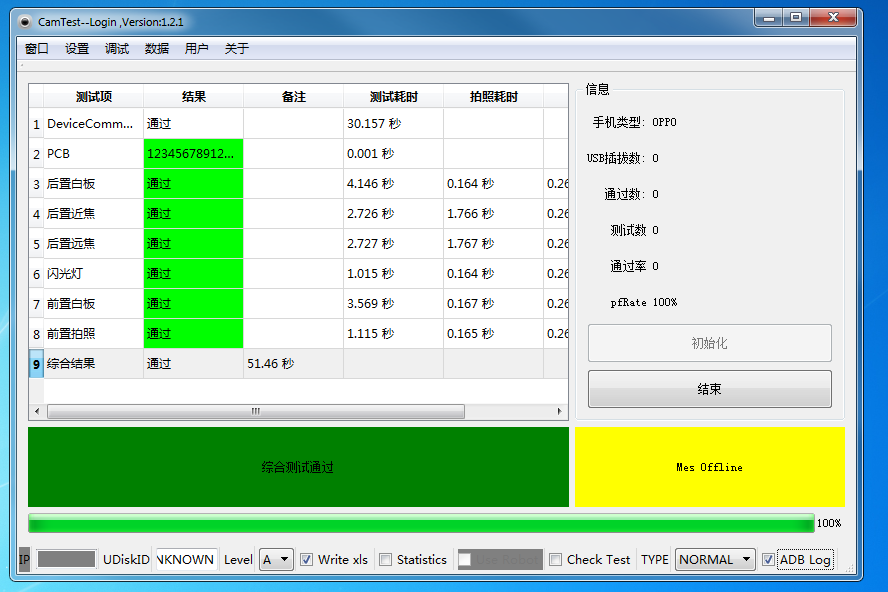
Task: Enable the Check Test checkbox
Action: (x=556, y=560)
